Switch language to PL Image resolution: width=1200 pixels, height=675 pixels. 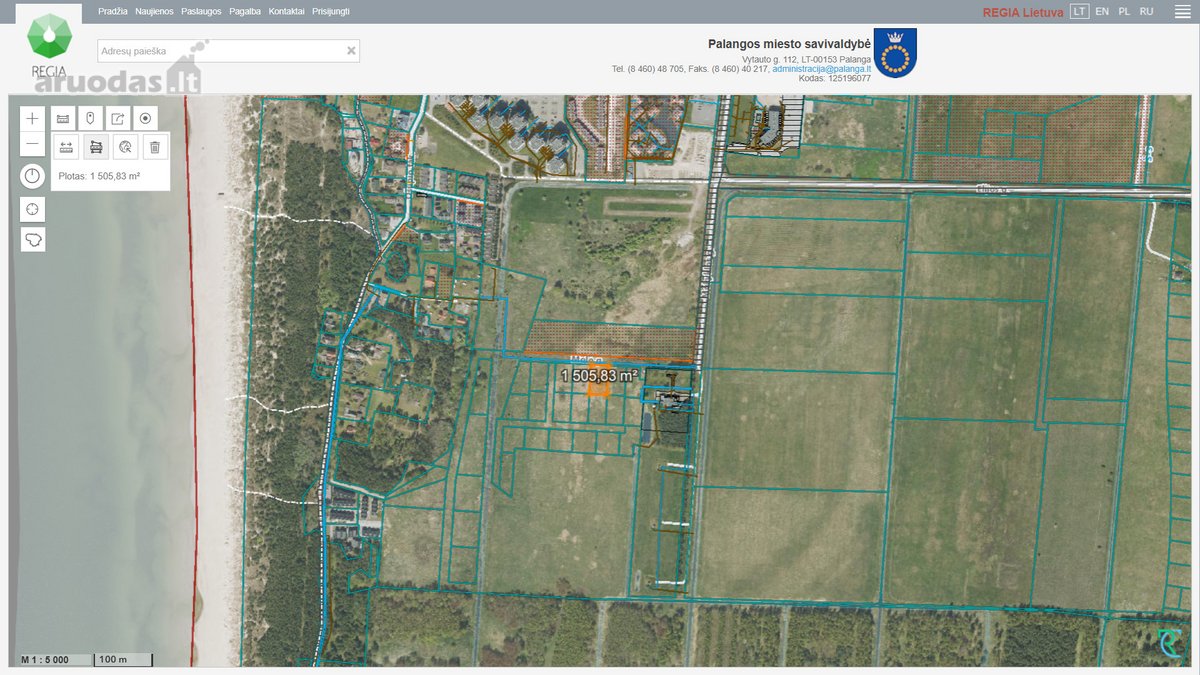tap(1124, 11)
